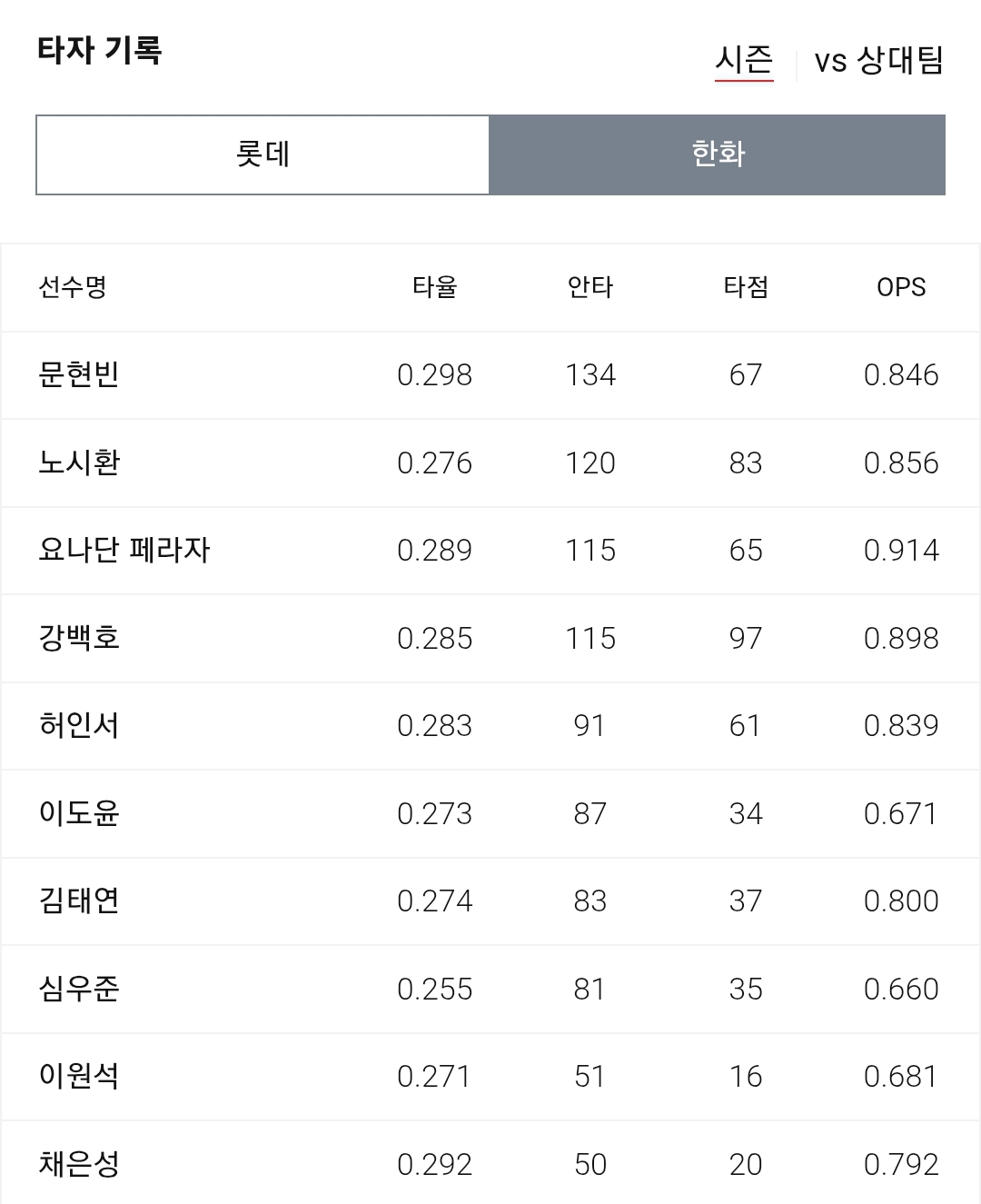Image resolution: width=981 pixels, height=1204 pixels.
Task: Click the 타자 기록 section title
Action: (100, 50)
